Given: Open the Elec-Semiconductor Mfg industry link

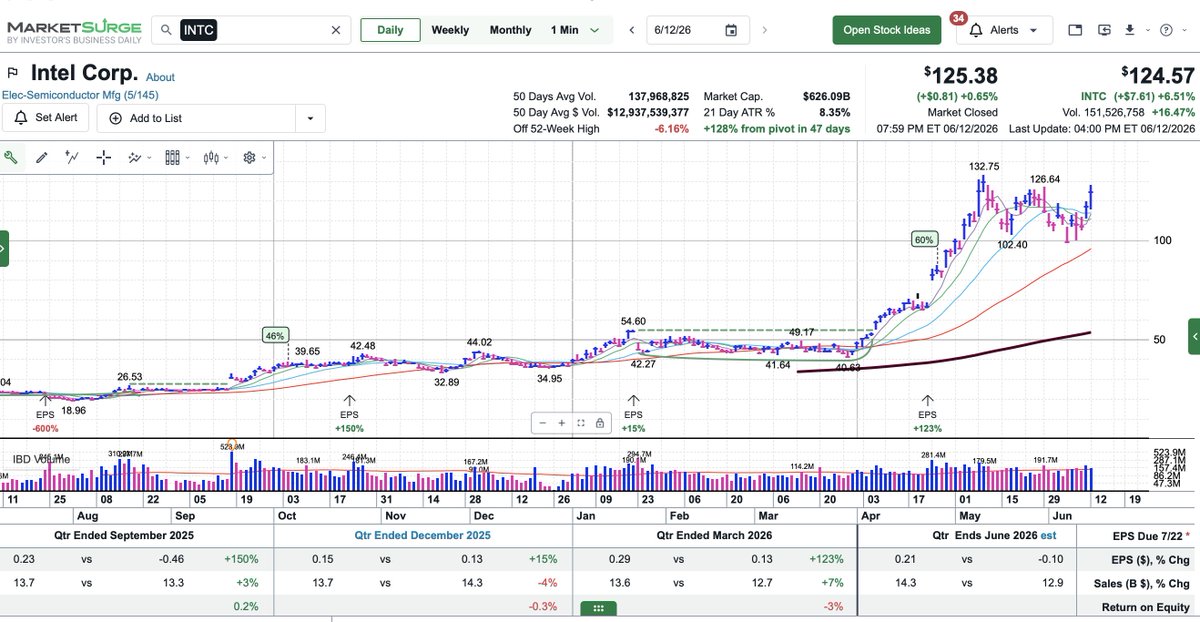Looking at the screenshot, I should coord(79,95).
